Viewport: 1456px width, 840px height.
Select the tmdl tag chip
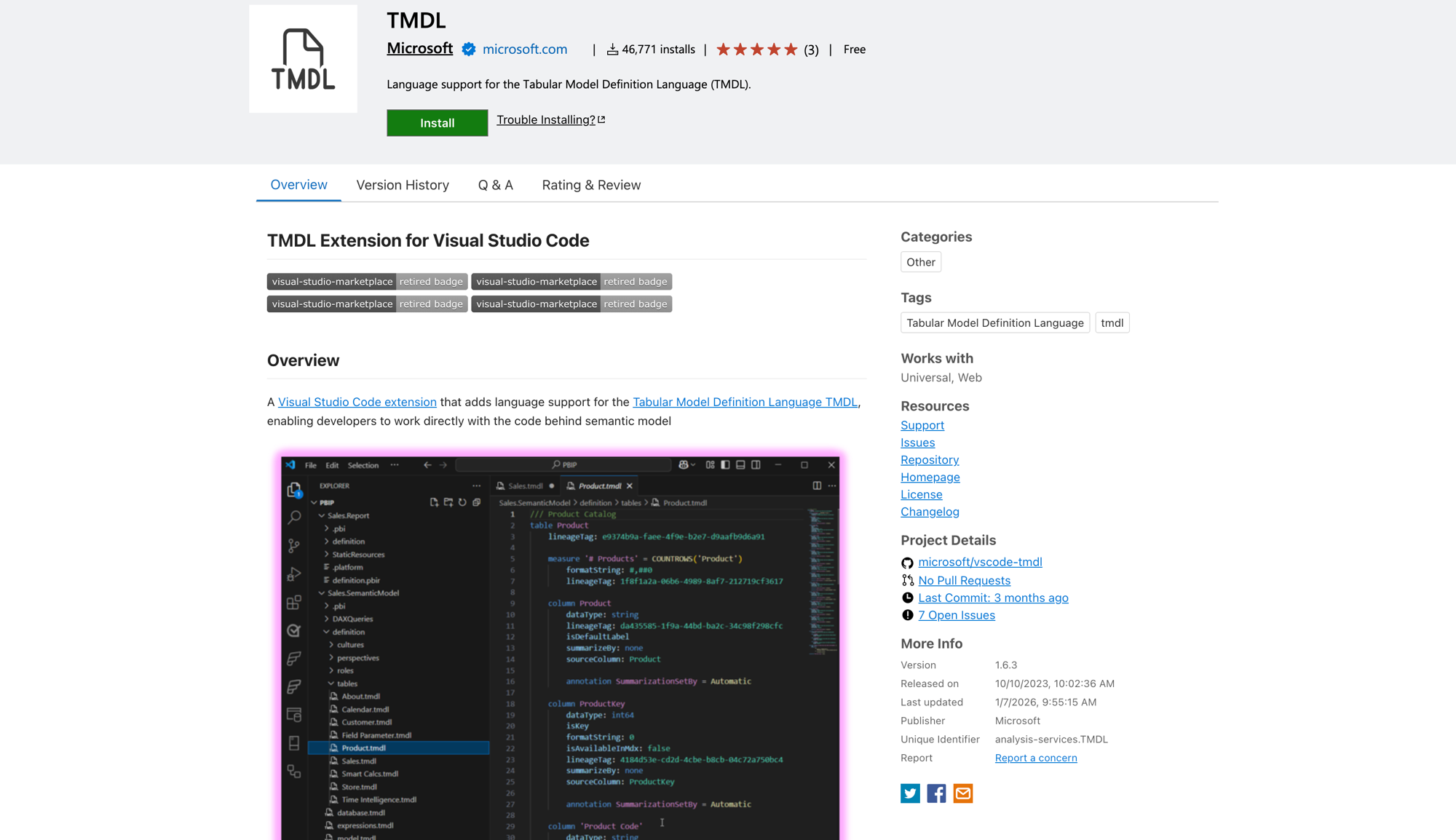[1112, 322]
